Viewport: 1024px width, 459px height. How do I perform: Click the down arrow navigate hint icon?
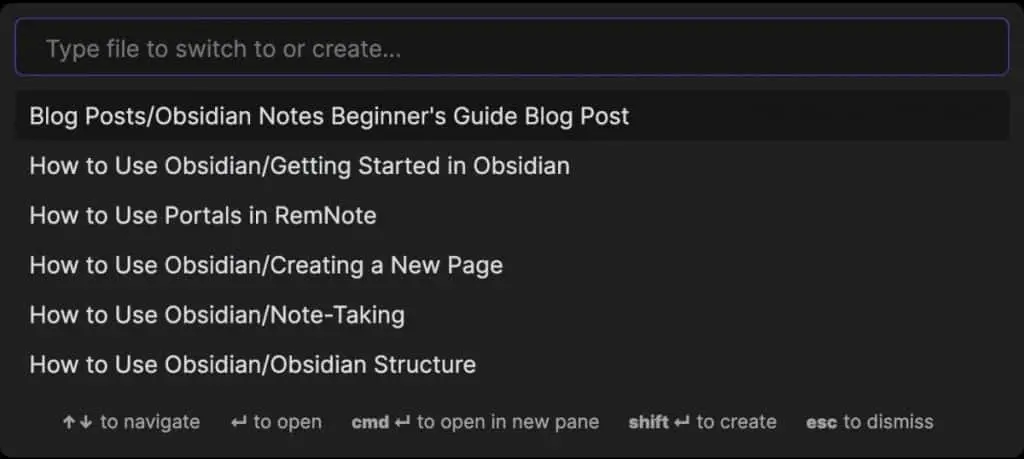click(86, 422)
